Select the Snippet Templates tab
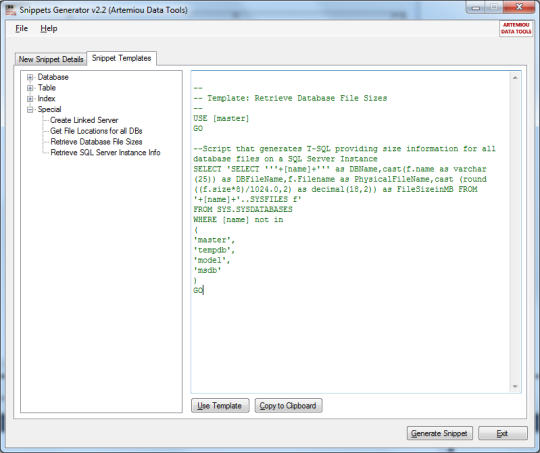Viewport: 540px width, 453px height. pyautogui.click(x=122, y=58)
